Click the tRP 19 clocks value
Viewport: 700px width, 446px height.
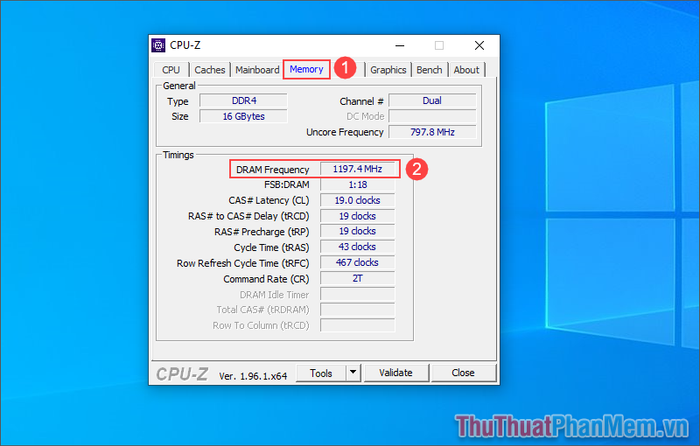pos(358,231)
